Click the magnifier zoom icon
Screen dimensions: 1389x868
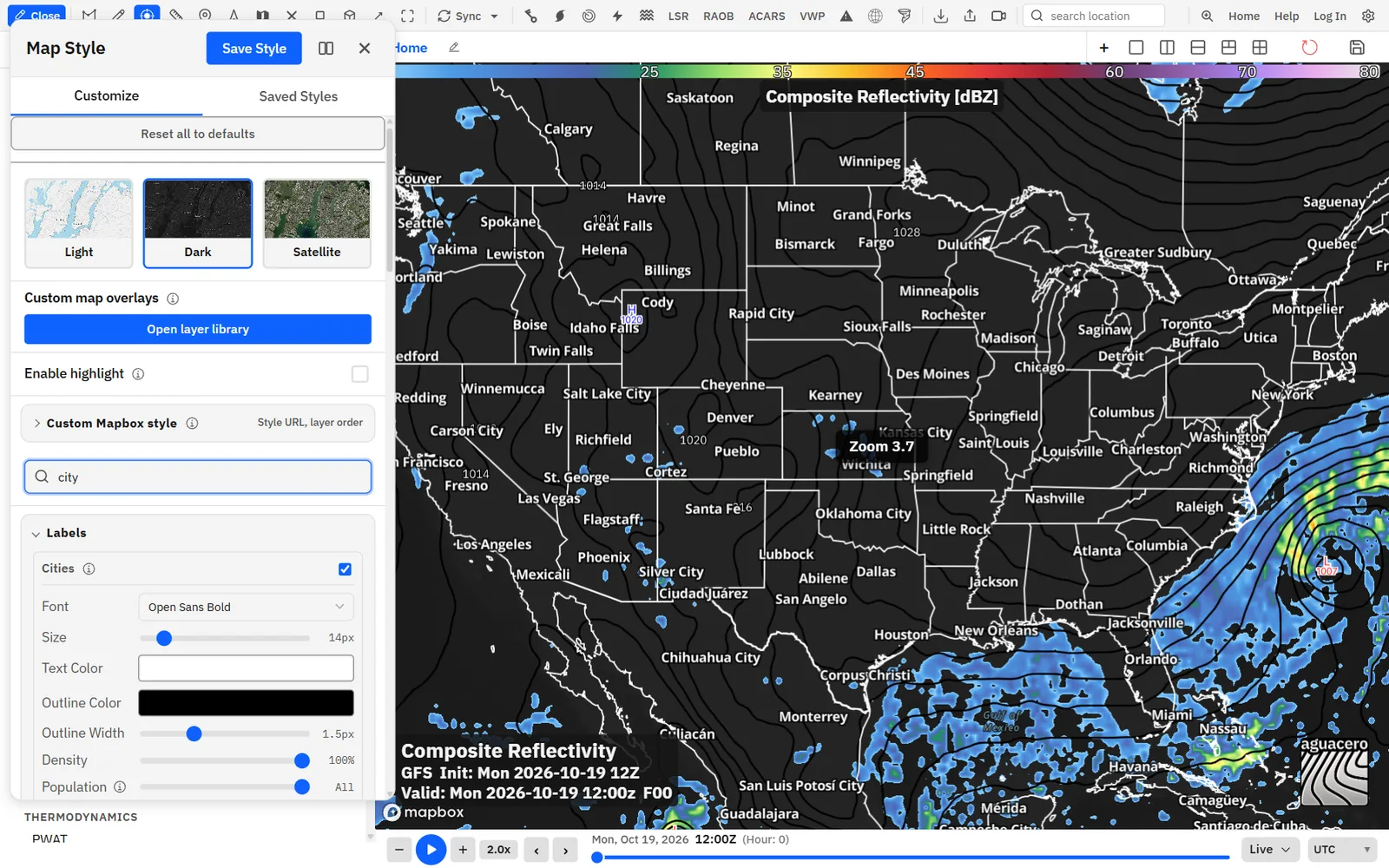tap(1207, 16)
